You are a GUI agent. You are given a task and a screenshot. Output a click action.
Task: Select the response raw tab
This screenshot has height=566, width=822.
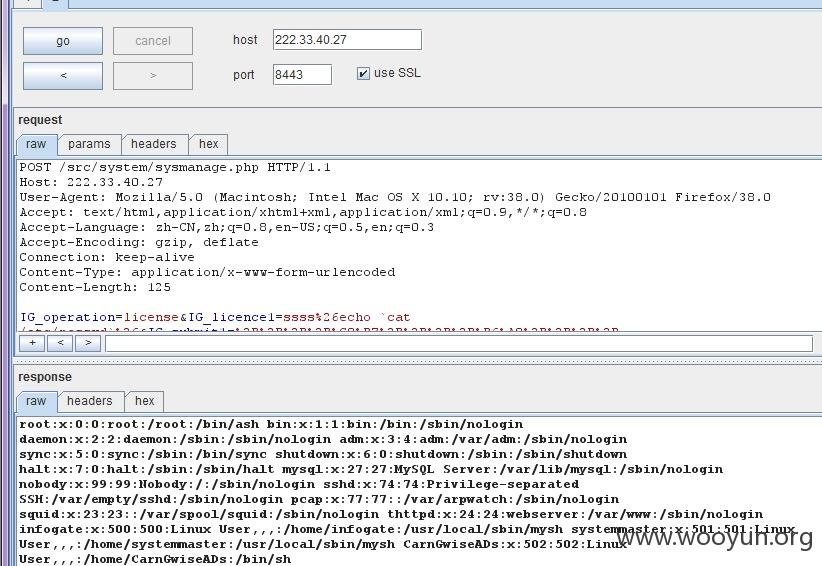(36, 401)
